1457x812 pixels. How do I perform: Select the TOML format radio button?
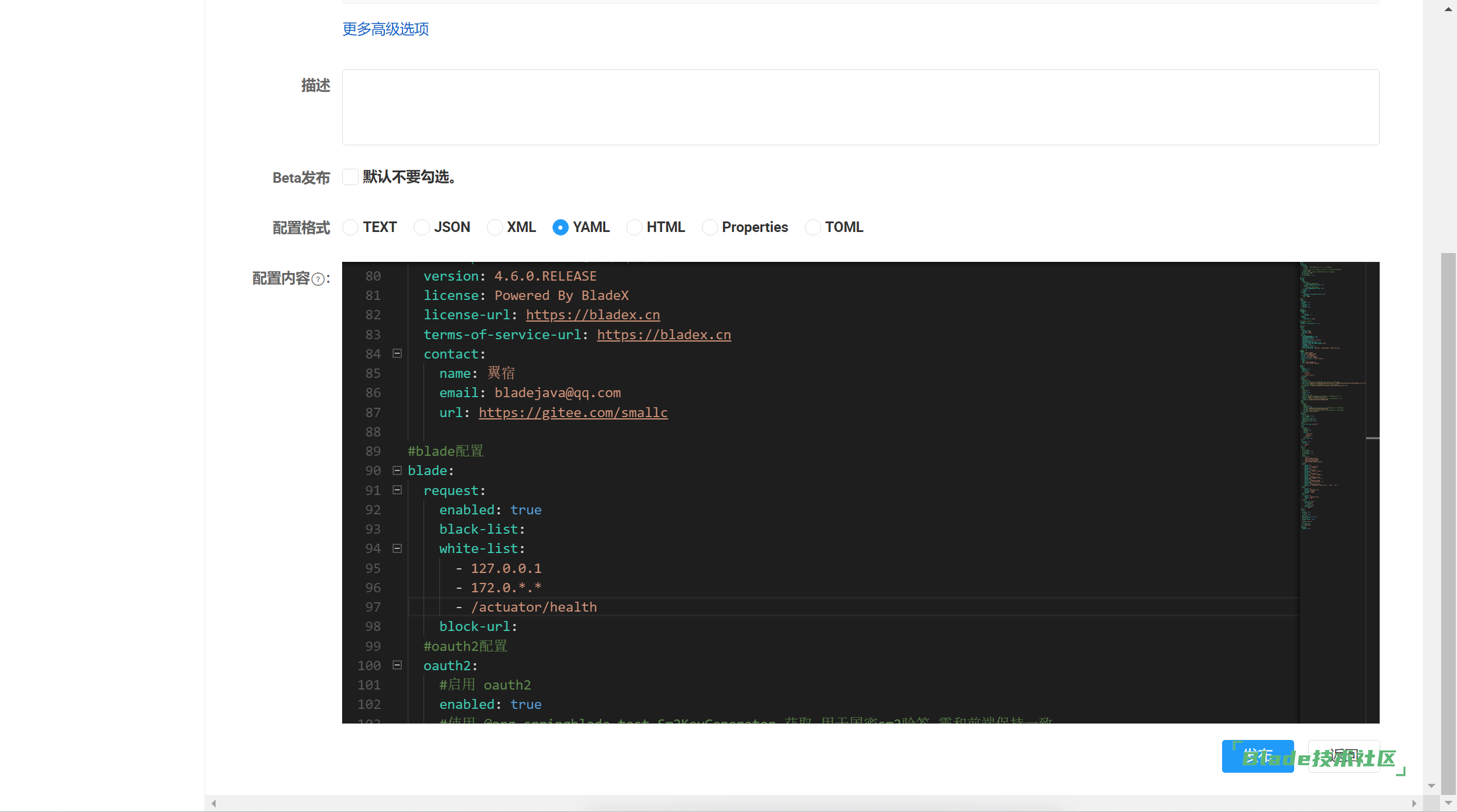(813, 227)
